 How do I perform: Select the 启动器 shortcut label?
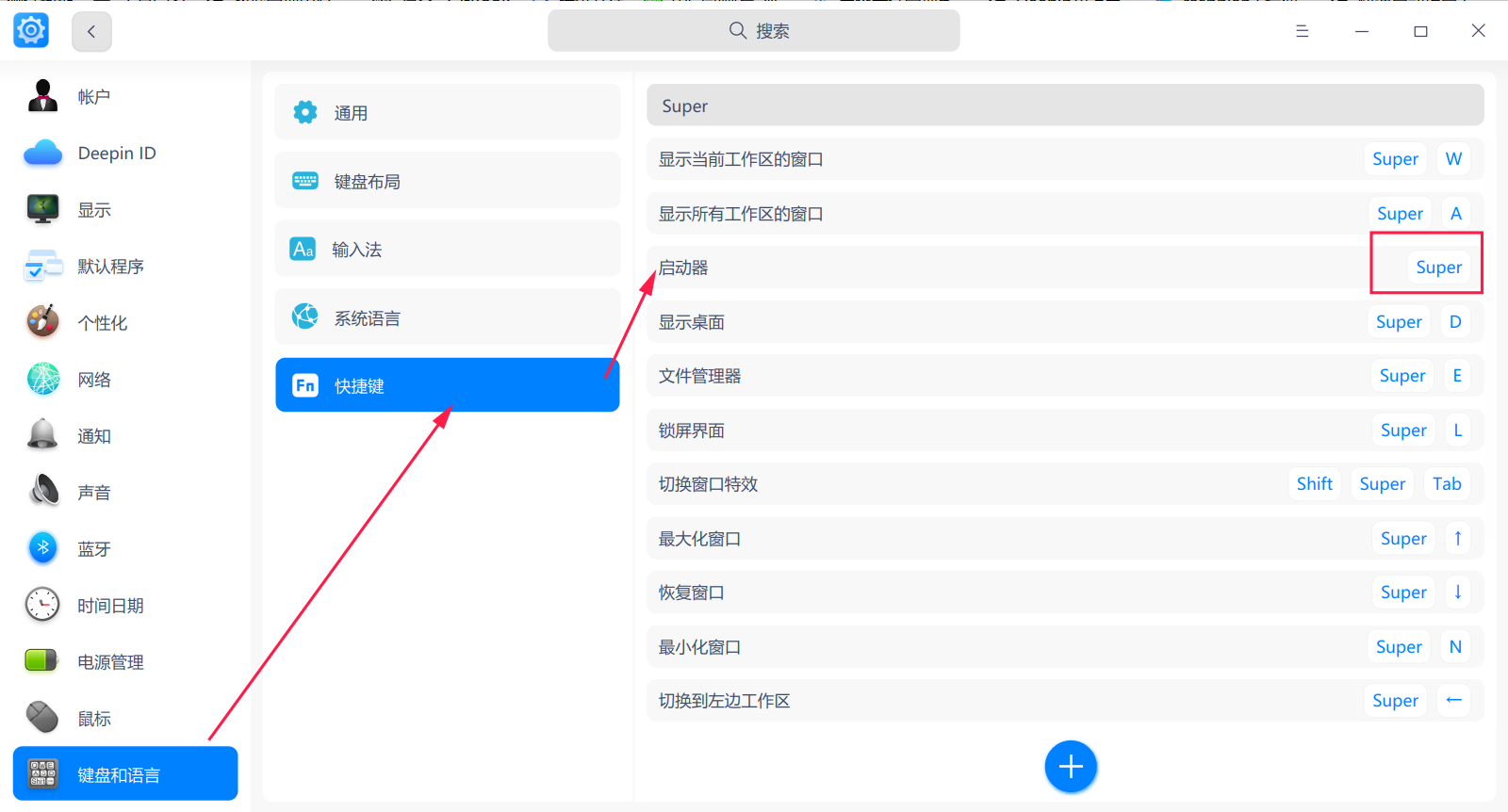[x=683, y=268]
